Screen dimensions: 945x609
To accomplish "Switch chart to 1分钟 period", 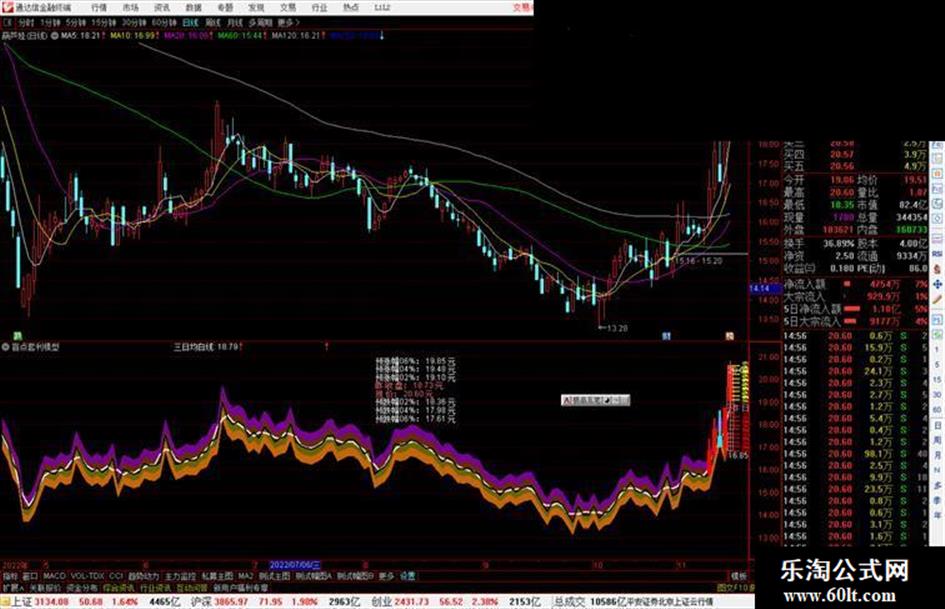I will 50,22.
